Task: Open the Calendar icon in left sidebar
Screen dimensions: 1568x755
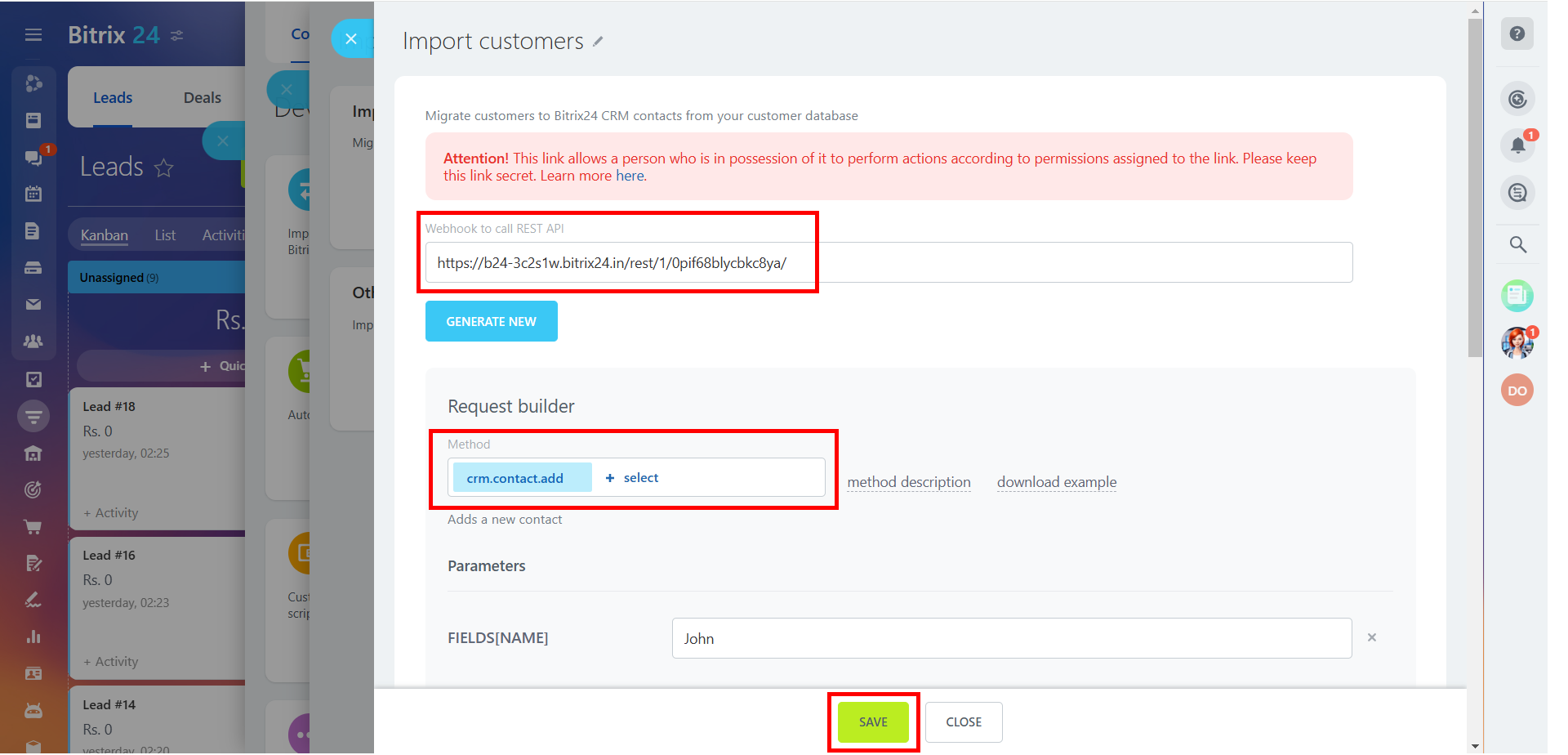Action: (33, 194)
